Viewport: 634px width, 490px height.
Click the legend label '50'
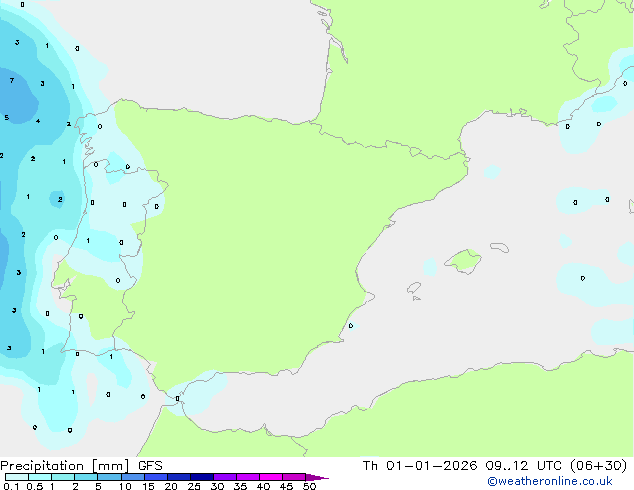309,486
